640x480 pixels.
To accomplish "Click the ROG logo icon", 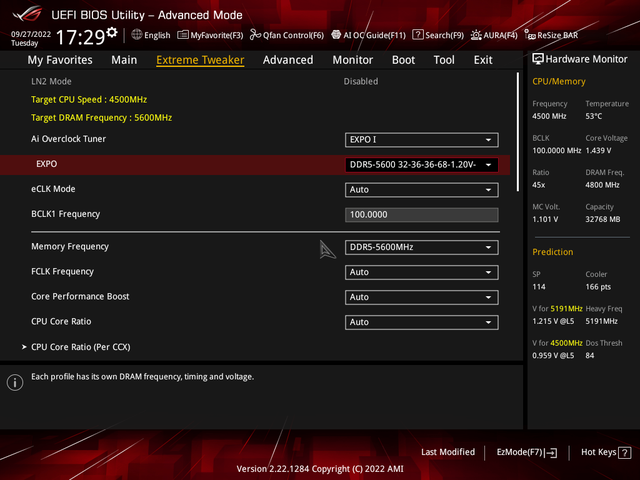I will pos(27,14).
